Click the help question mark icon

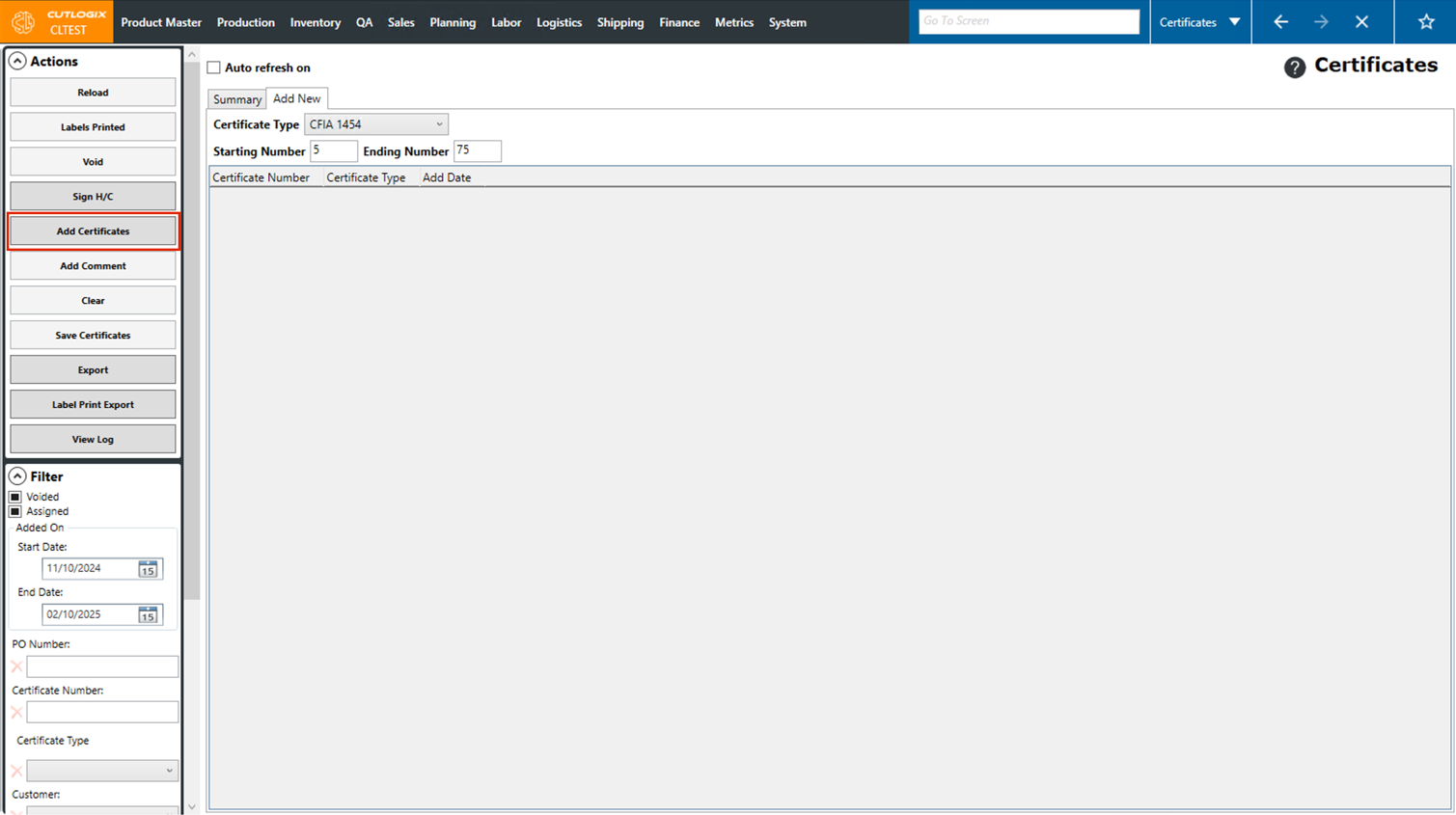[1294, 67]
